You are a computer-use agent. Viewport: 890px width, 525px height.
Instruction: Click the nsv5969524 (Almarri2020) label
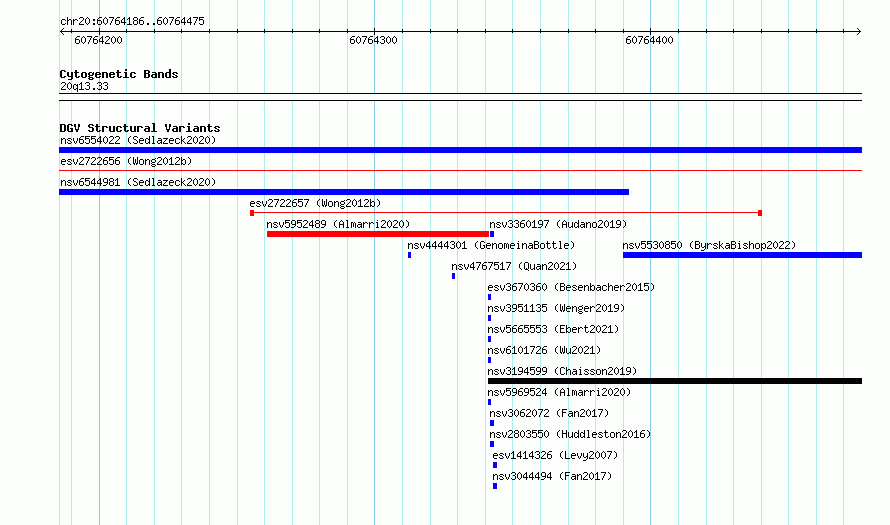[x=559, y=392]
